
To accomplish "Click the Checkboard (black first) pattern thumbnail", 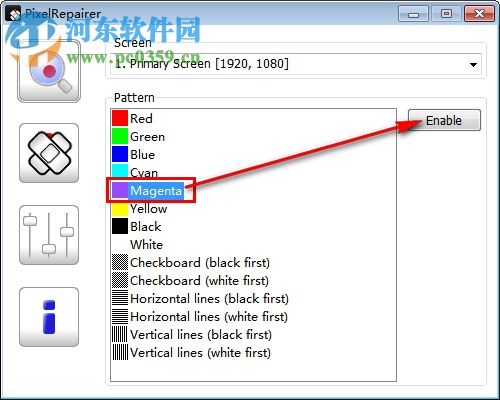I will [120, 262].
